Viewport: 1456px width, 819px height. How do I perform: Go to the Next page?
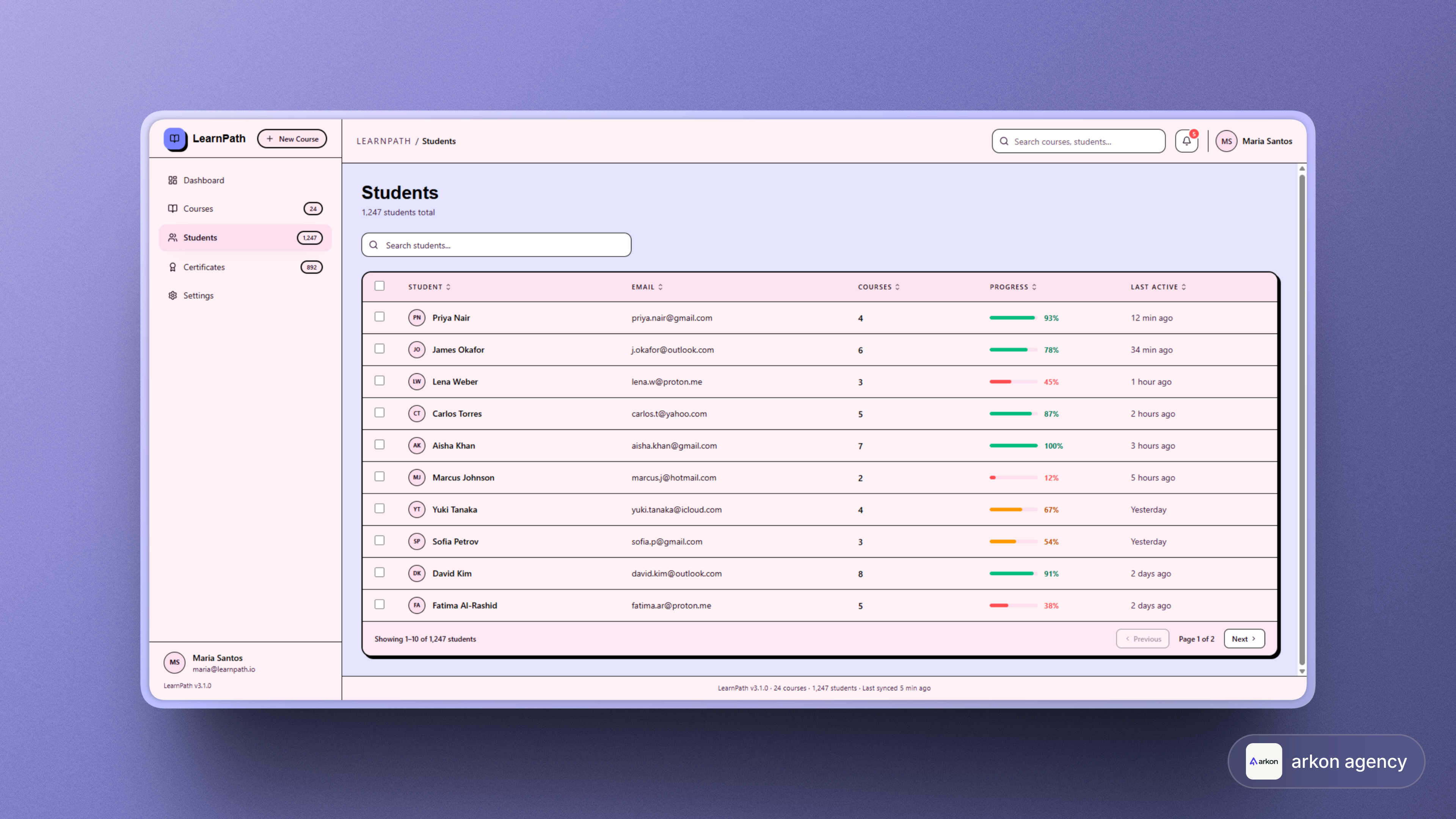[x=1244, y=639]
